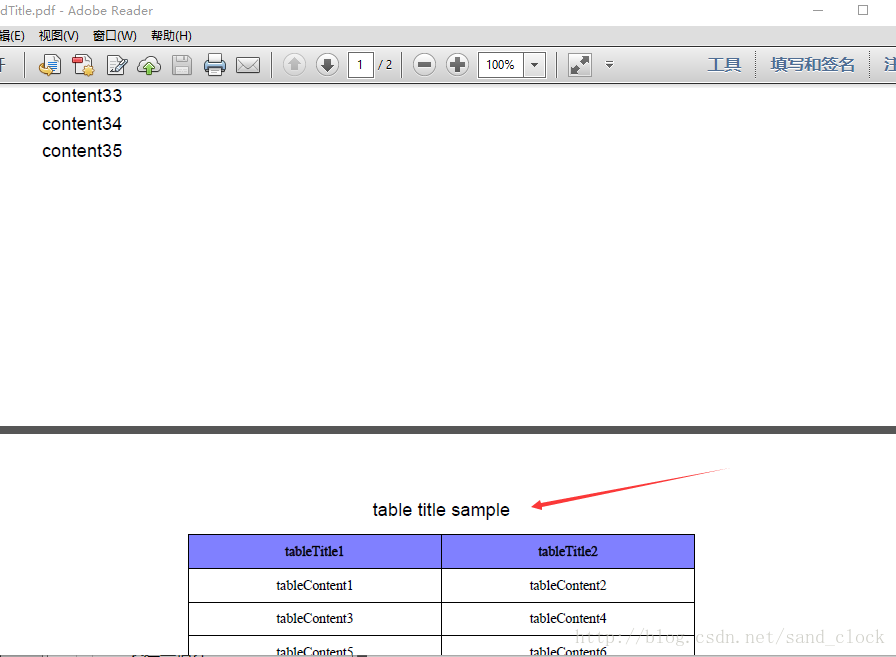Screen dimensions: 896x657
Task: Click the printer icon
Action: pyautogui.click(x=215, y=65)
